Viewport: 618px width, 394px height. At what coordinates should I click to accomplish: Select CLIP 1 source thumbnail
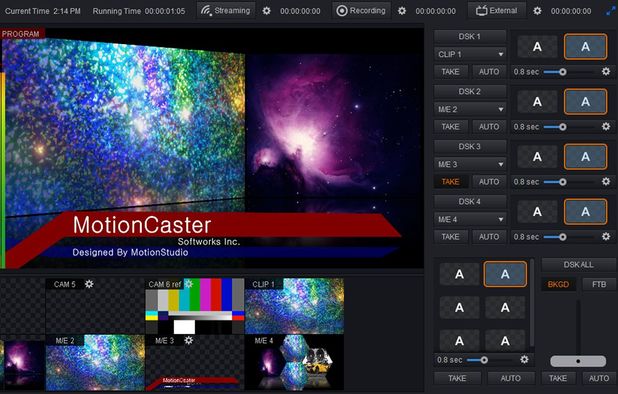[294, 306]
